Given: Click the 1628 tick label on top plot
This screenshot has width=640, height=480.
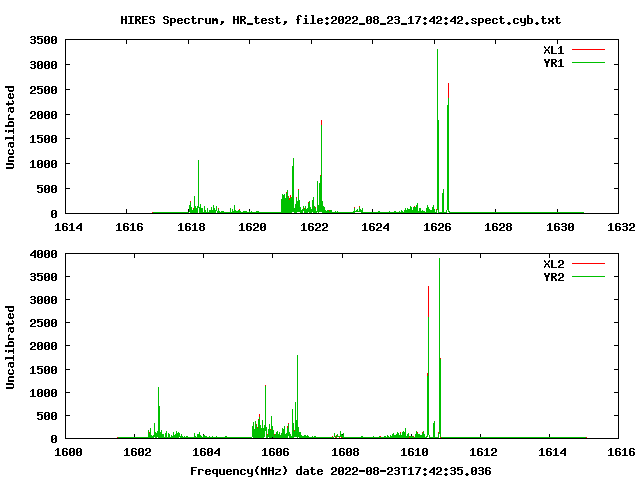Looking at the screenshot, I should (x=498, y=227).
